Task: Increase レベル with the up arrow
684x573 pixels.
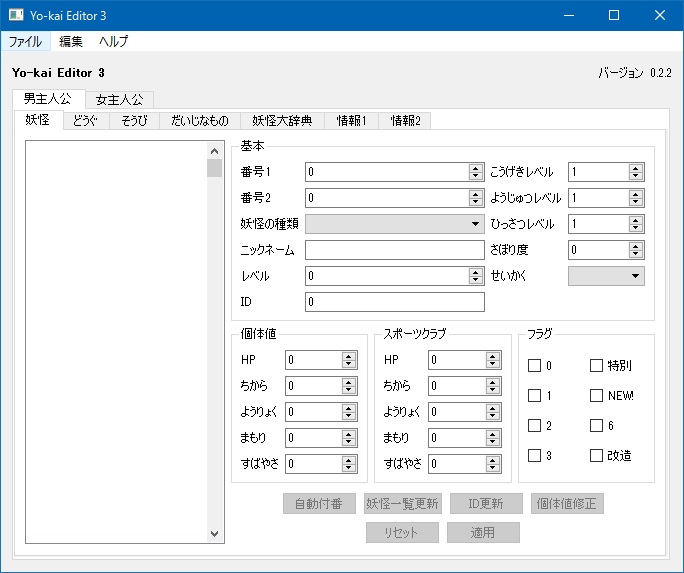Action: (475, 272)
